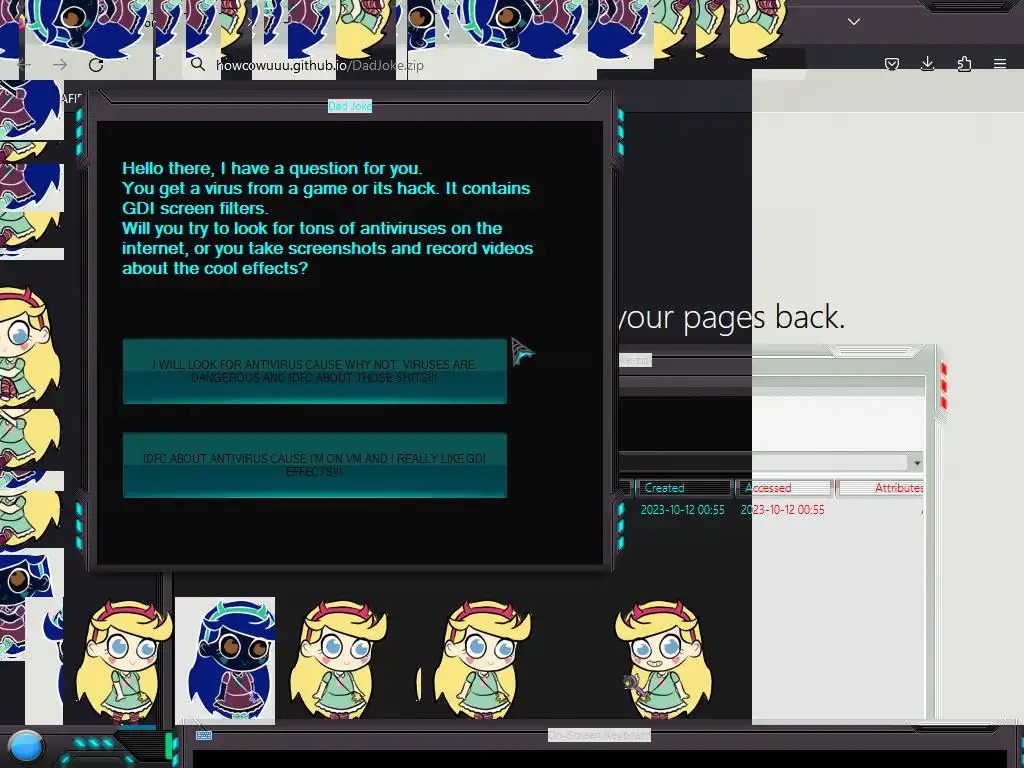Select the Accessed date 2023-10-12 00:55 cell
This screenshot has height=768, width=1024.
[x=782, y=509]
